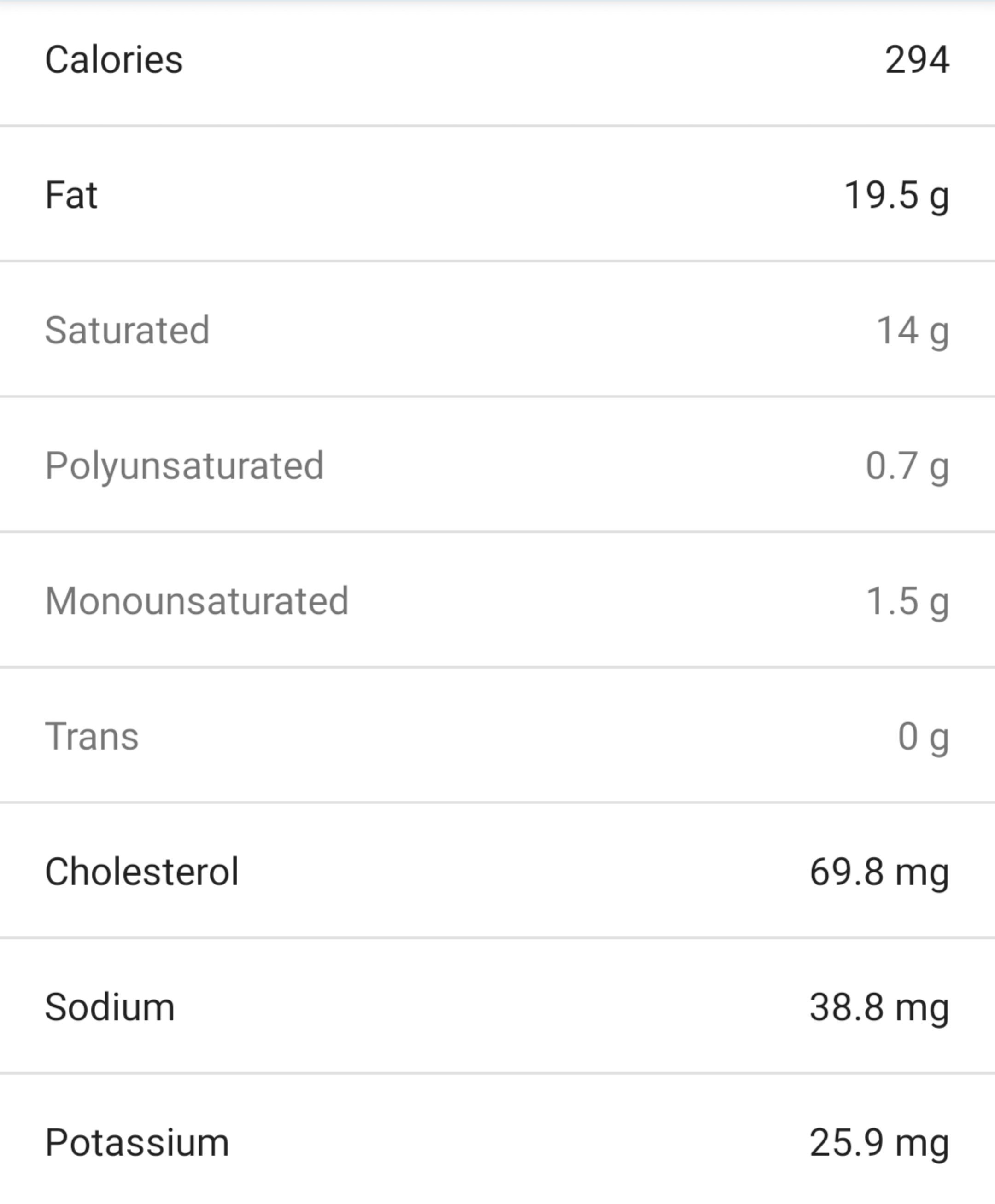Select the 38.8 mg sodium value

[x=878, y=1007]
